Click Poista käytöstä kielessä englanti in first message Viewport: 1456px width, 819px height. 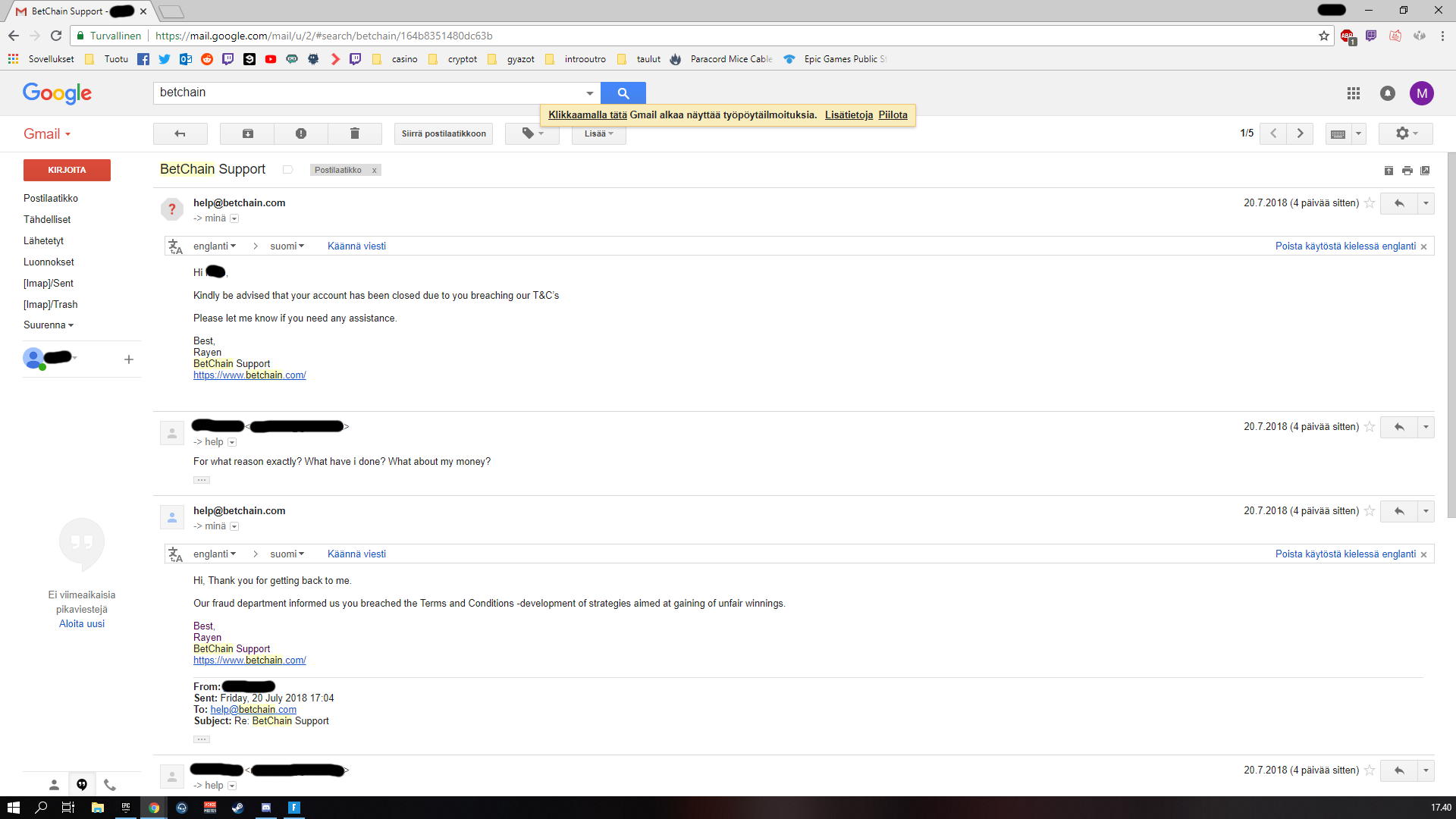(1345, 246)
